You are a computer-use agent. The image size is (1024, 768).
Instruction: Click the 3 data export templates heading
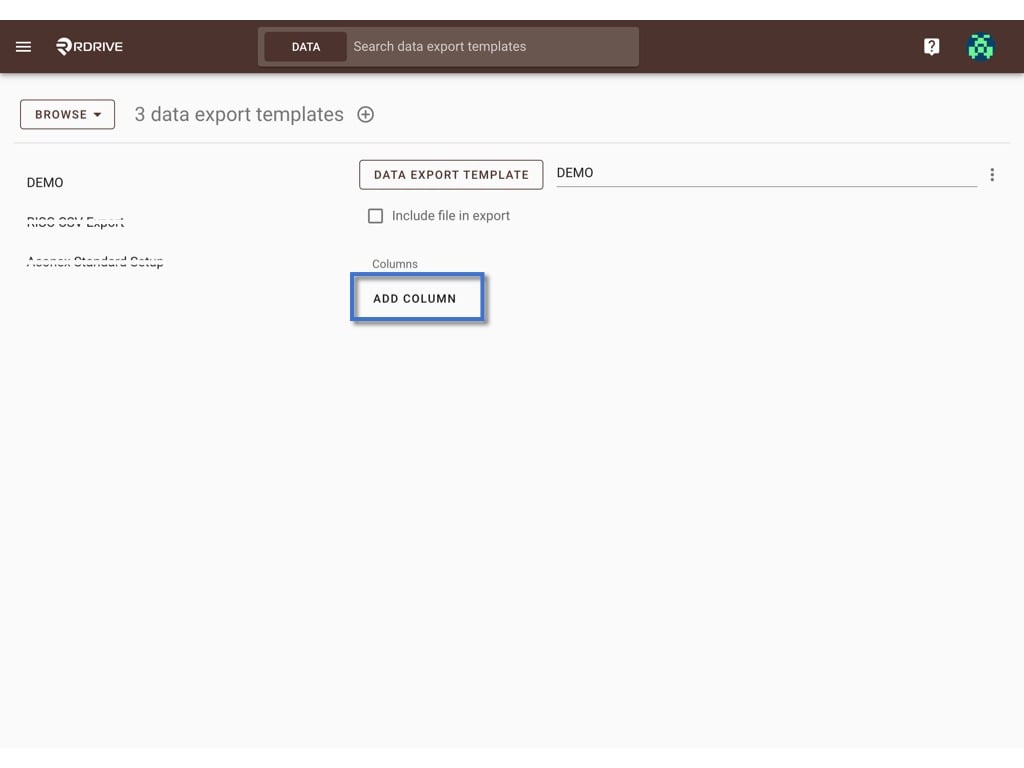[x=239, y=114]
